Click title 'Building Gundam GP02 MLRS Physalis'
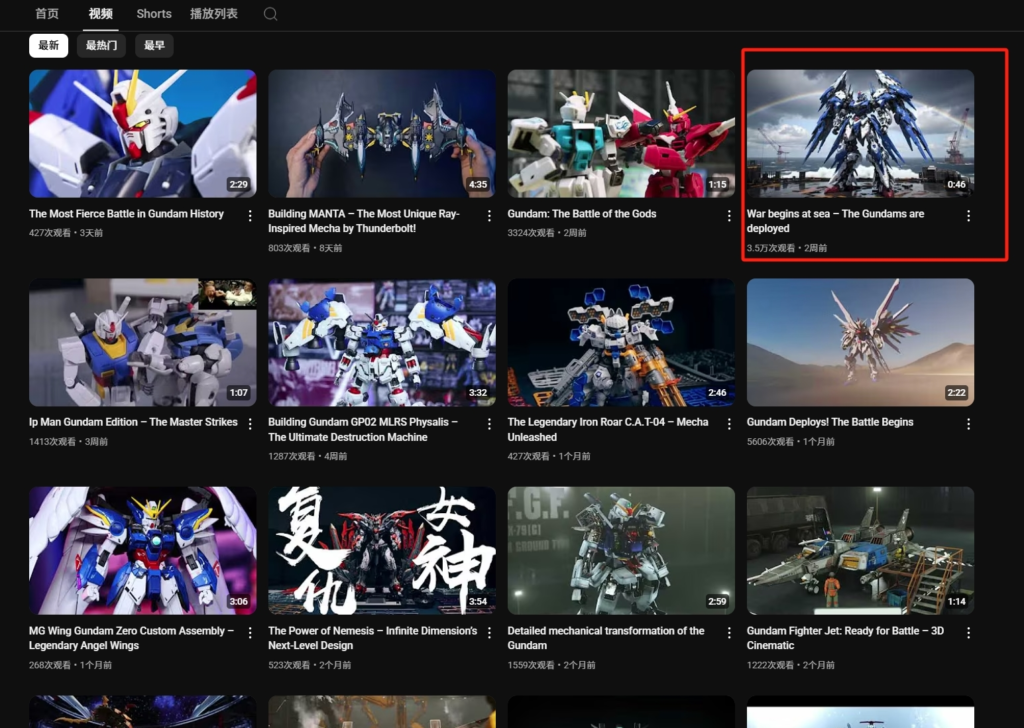 tap(362, 429)
